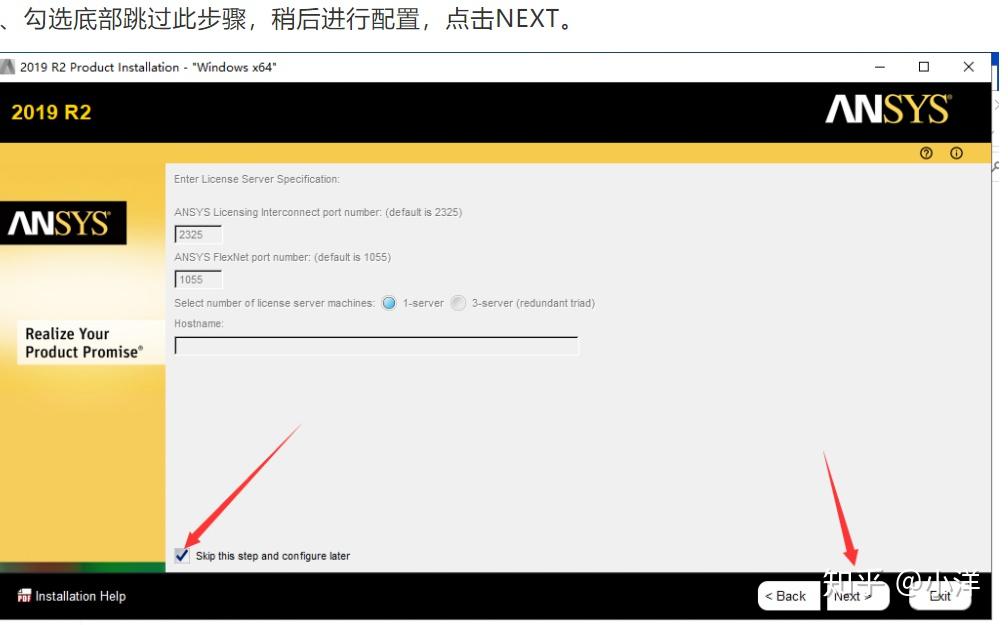Image resolution: width=1008 pixels, height=625 pixels.
Task: Click the Next button
Action: 855,595
